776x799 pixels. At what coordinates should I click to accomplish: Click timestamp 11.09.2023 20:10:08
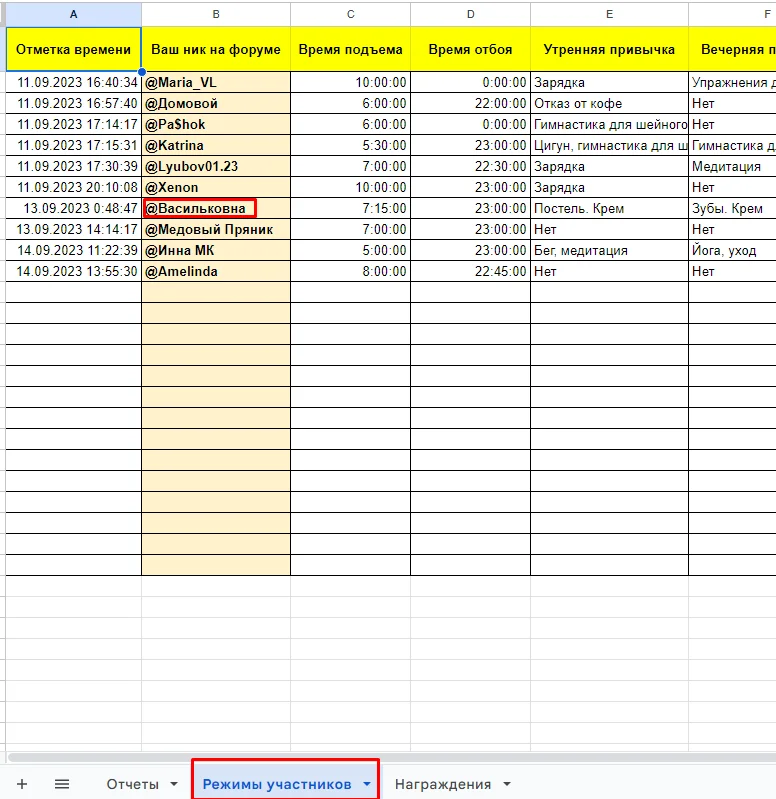coord(73,188)
